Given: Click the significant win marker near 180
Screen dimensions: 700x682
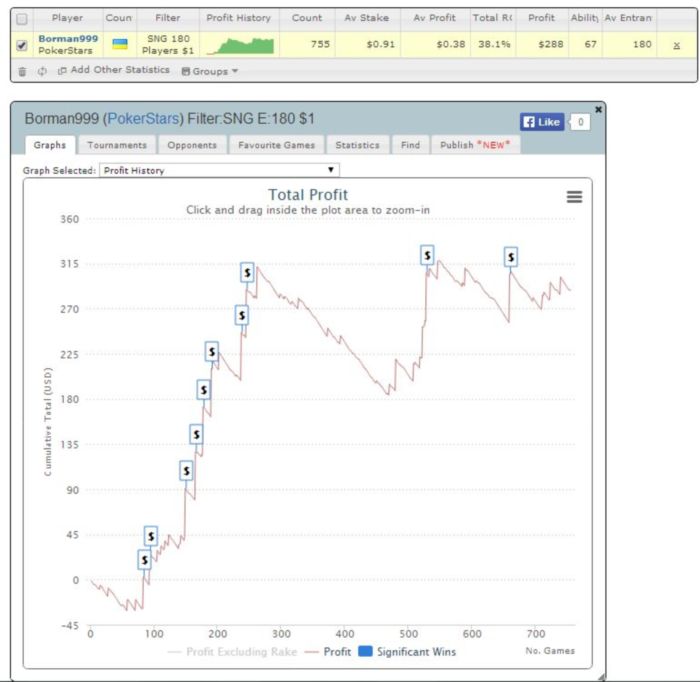Looking at the screenshot, I should [x=204, y=390].
